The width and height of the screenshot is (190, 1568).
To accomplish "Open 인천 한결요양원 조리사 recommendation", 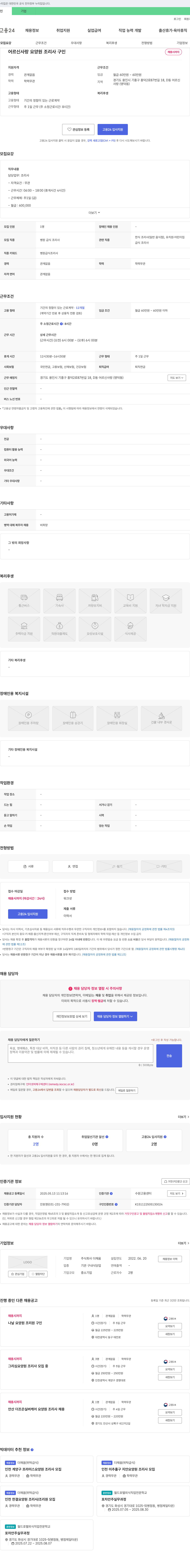I will click(x=30, y=1499).
